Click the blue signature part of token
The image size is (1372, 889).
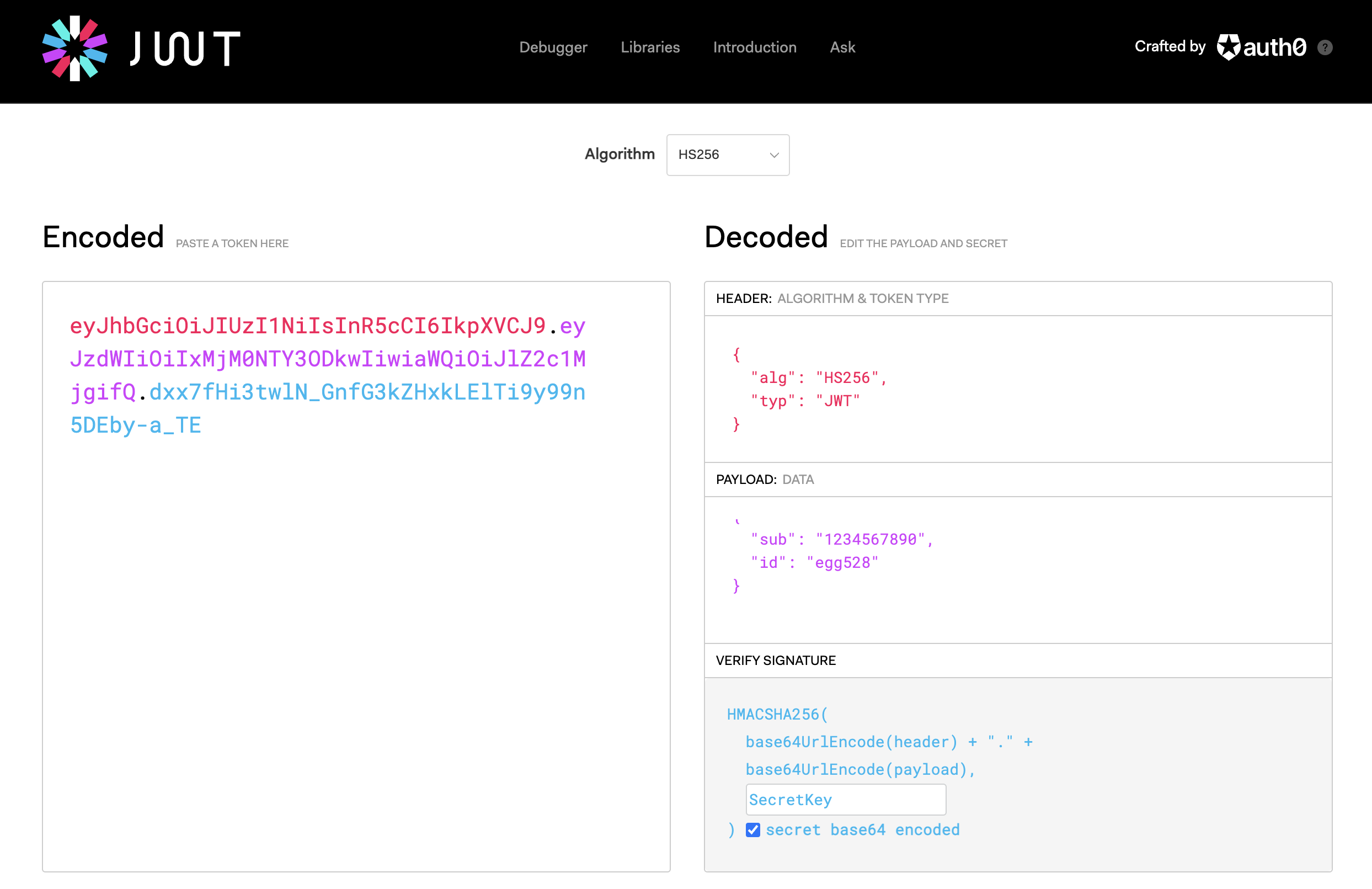(367, 392)
